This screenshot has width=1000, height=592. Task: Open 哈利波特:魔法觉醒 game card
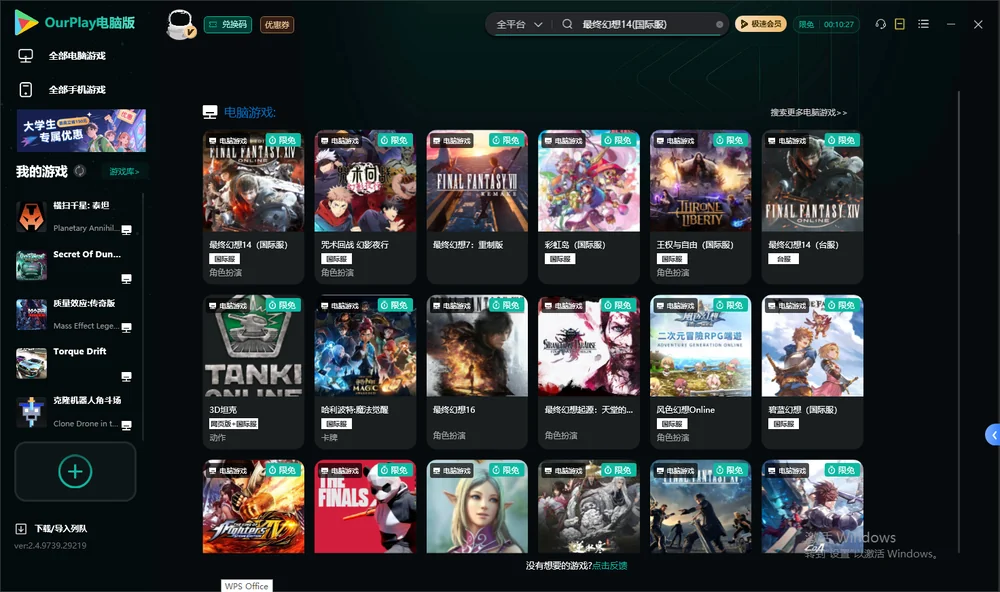365,372
